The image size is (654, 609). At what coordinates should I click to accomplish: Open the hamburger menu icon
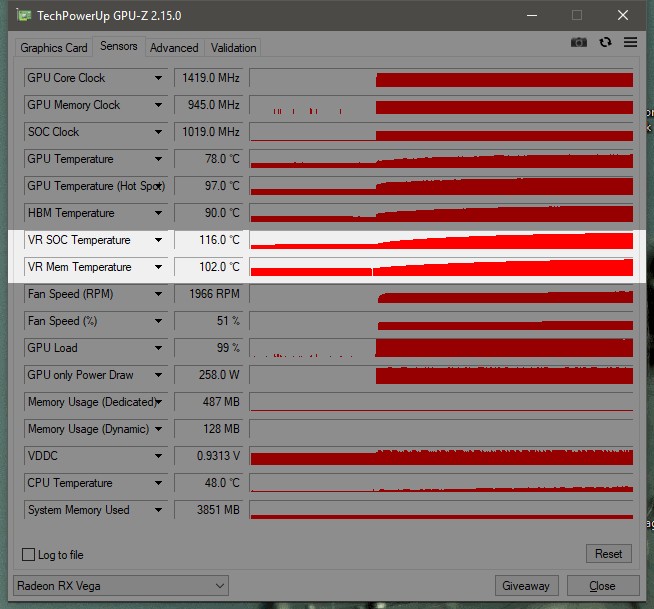(x=630, y=42)
